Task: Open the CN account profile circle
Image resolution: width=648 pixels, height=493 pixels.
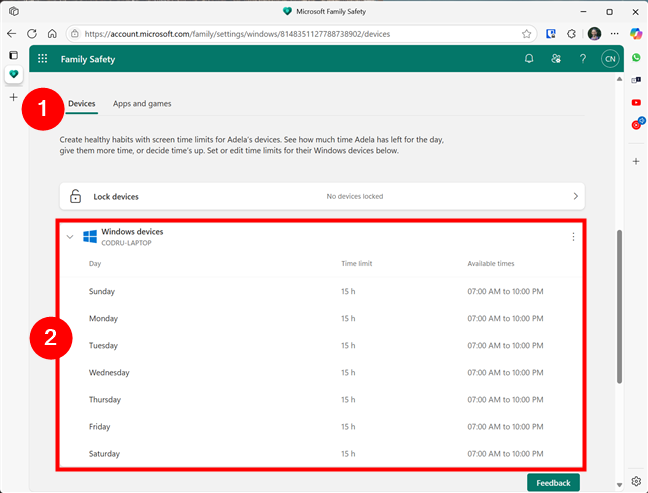Action: 610,59
